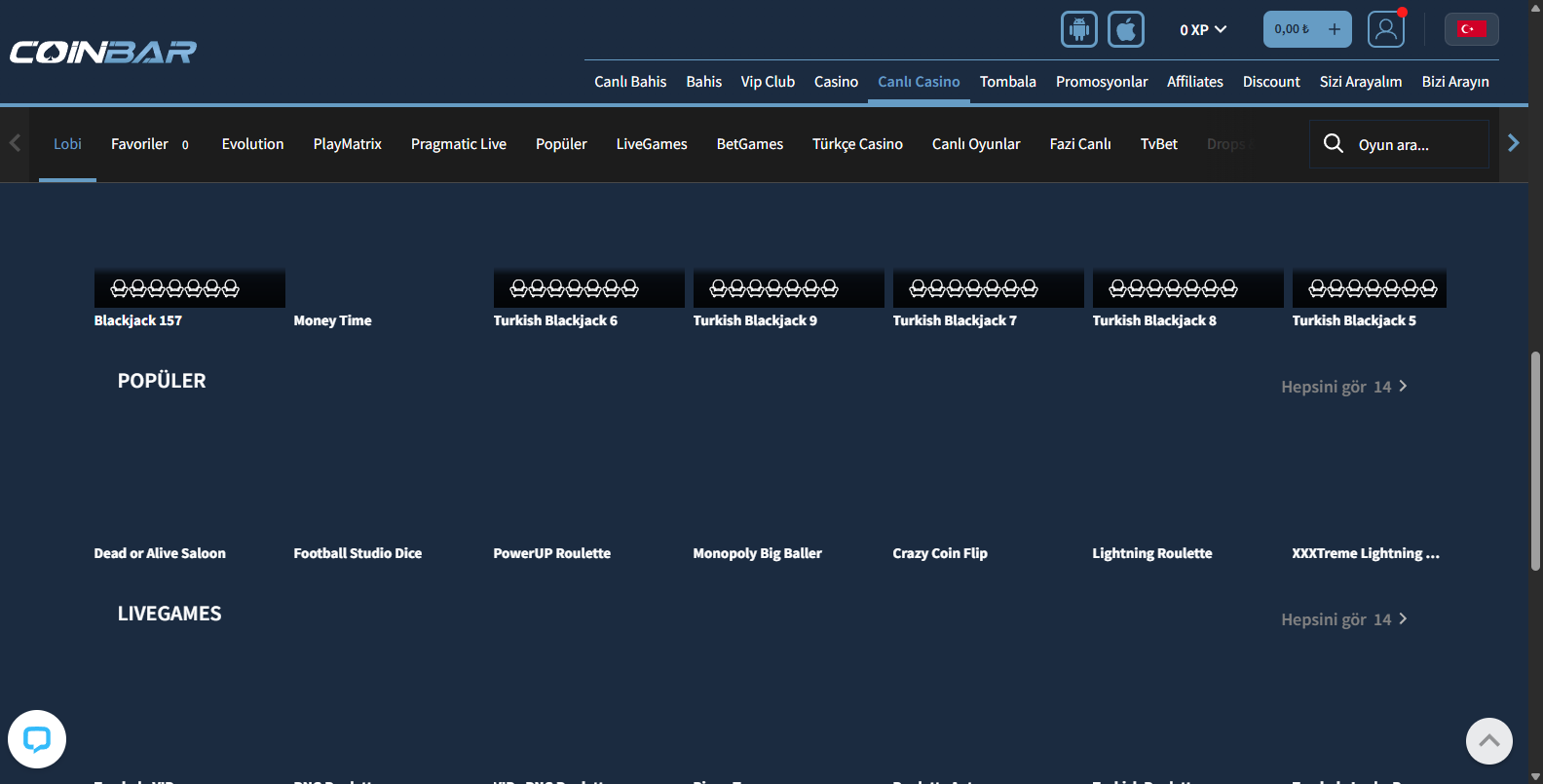Add funds with the plus balance button

coord(1334,29)
